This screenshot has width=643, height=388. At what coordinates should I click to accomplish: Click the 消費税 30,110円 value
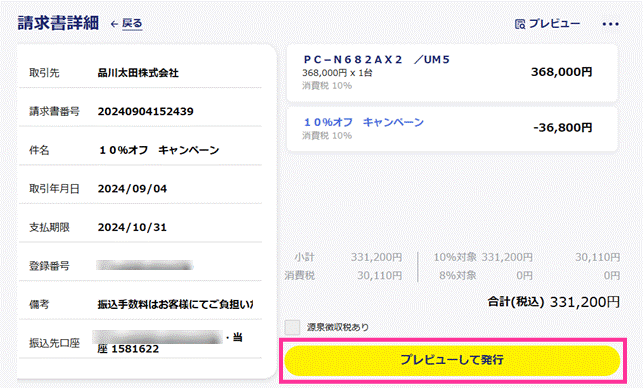tap(379, 276)
